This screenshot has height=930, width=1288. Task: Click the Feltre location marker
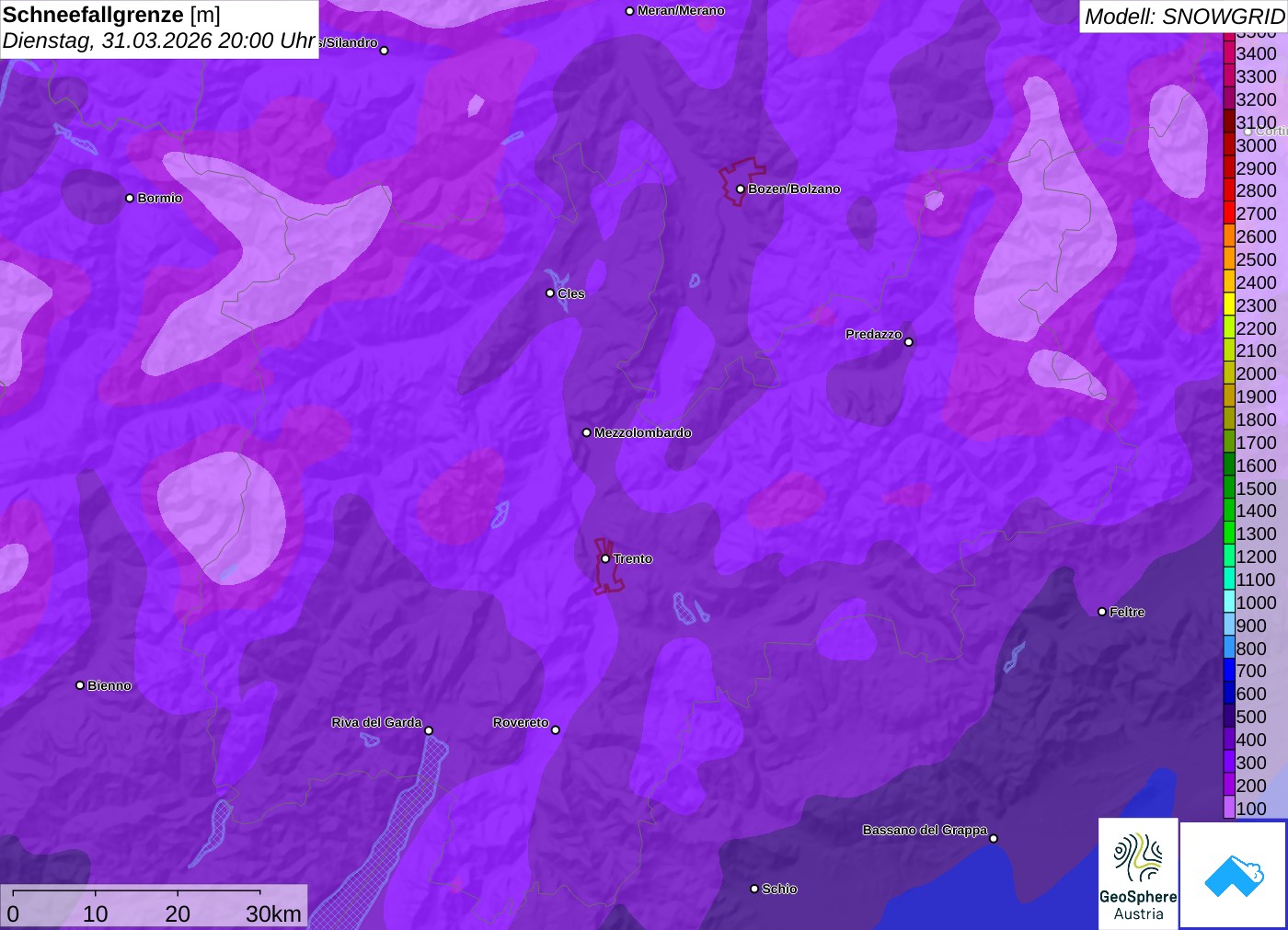click(1102, 612)
